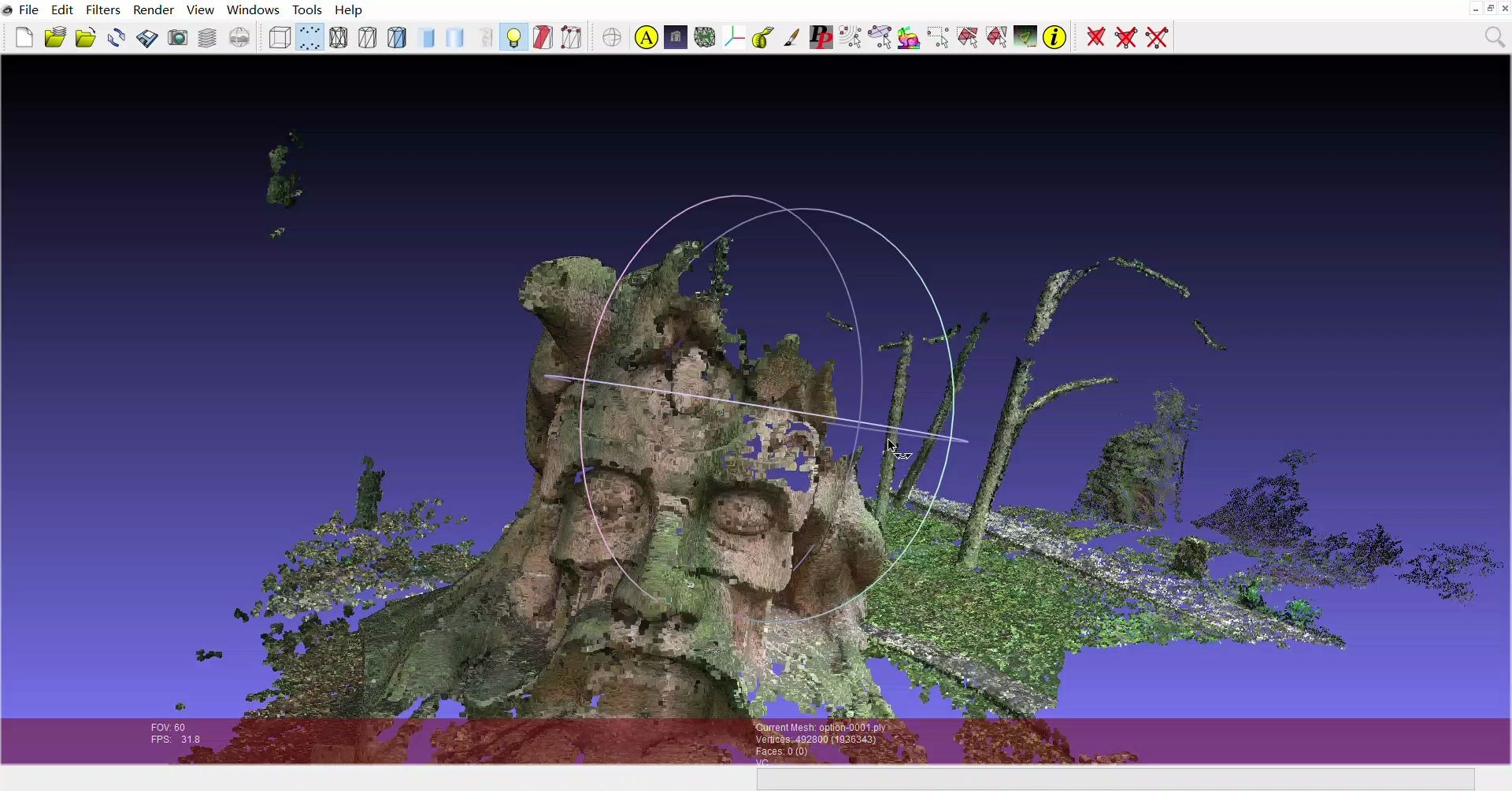The height and width of the screenshot is (791, 1512).
Task: Save a snapshot of the current view
Action: tap(177, 37)
